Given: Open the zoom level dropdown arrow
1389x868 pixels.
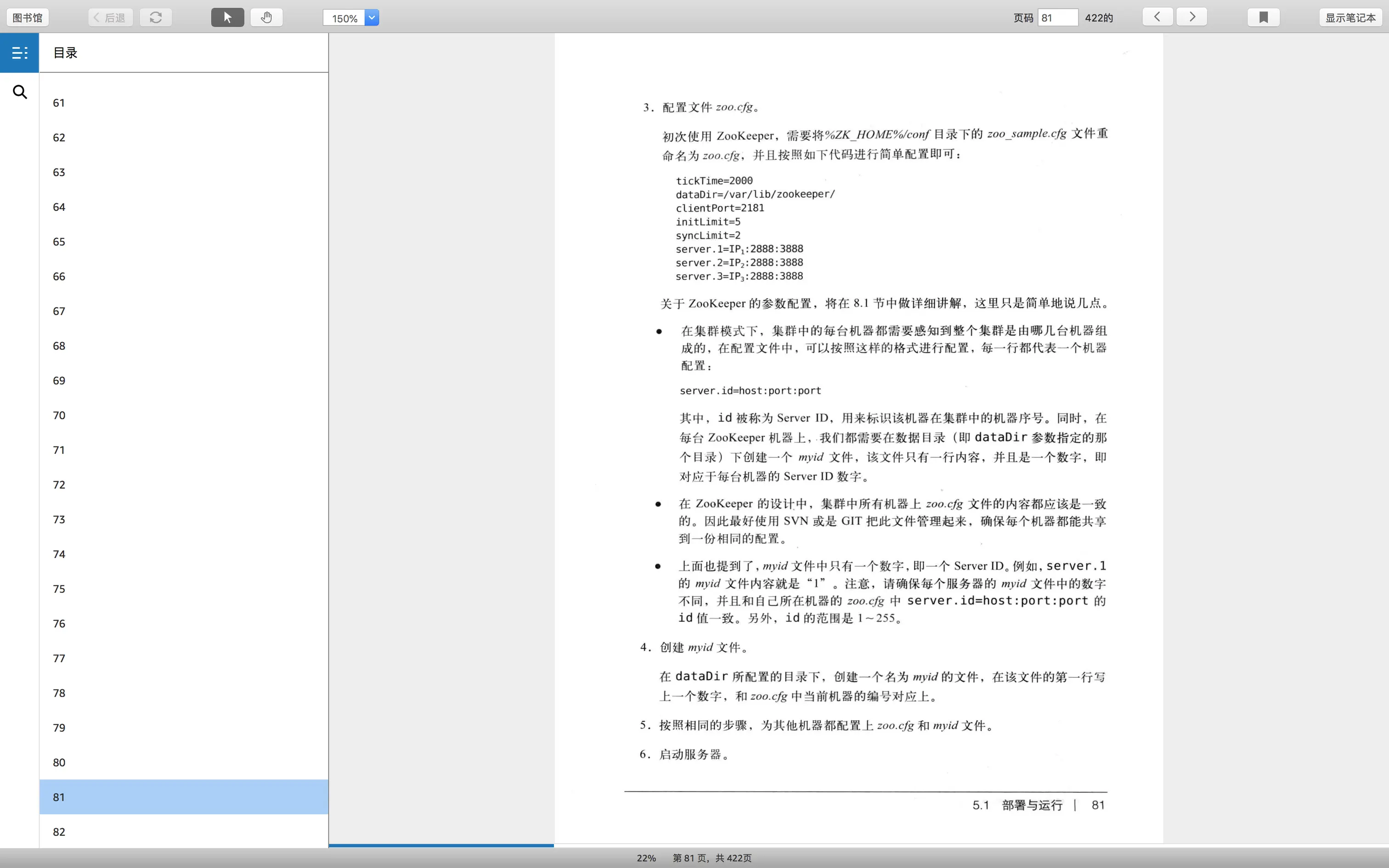Looking at the screenshot, I should 372,17.
